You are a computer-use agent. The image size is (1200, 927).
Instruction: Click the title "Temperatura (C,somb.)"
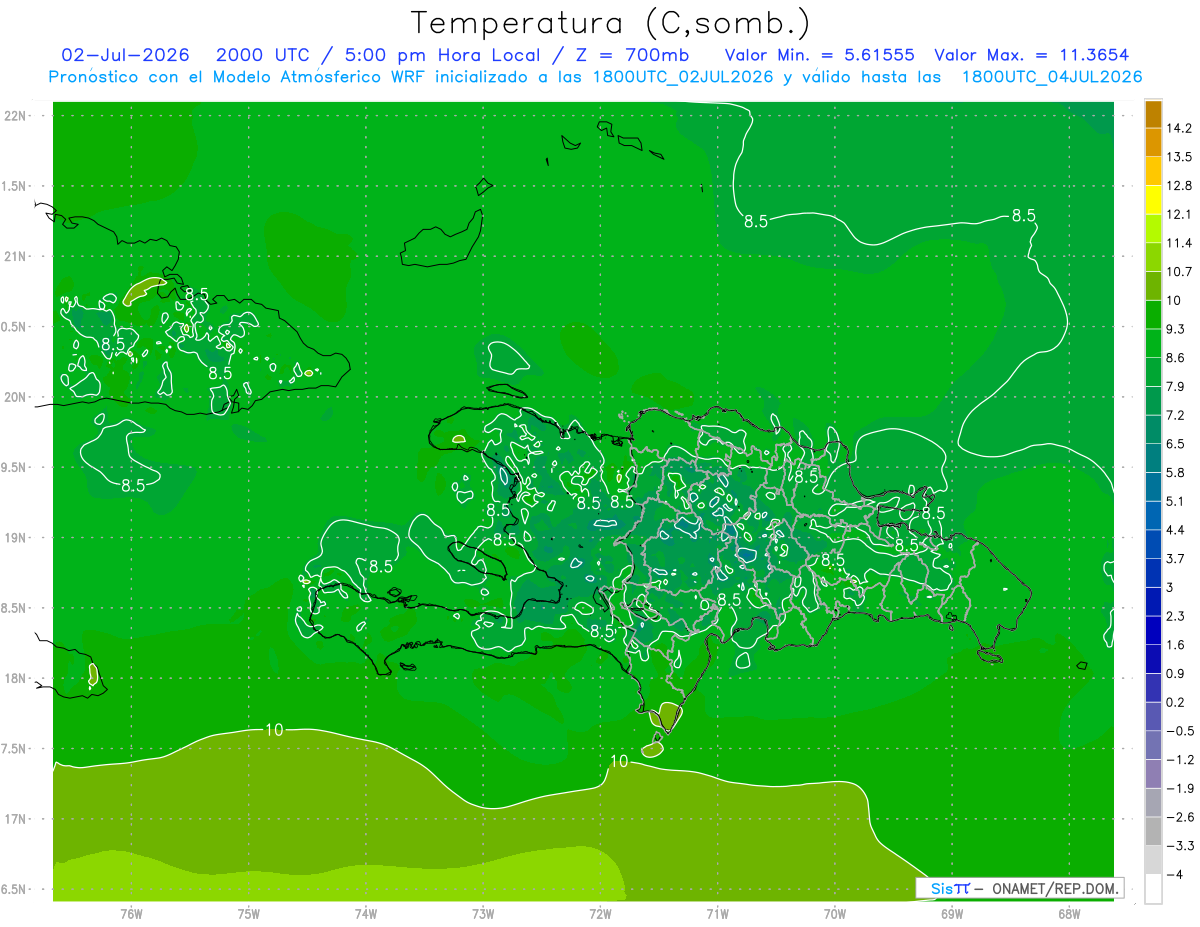coord(611,23)
